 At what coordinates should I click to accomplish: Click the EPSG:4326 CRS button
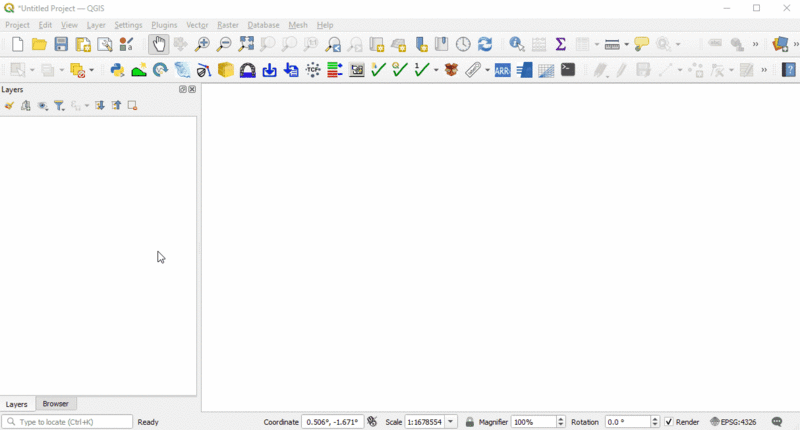[733, 422]
